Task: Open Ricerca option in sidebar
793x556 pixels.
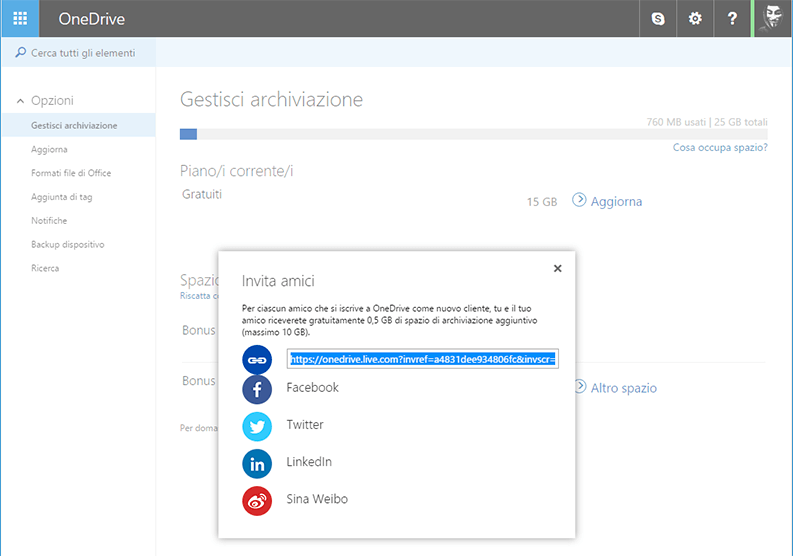Action: point(45,268)
